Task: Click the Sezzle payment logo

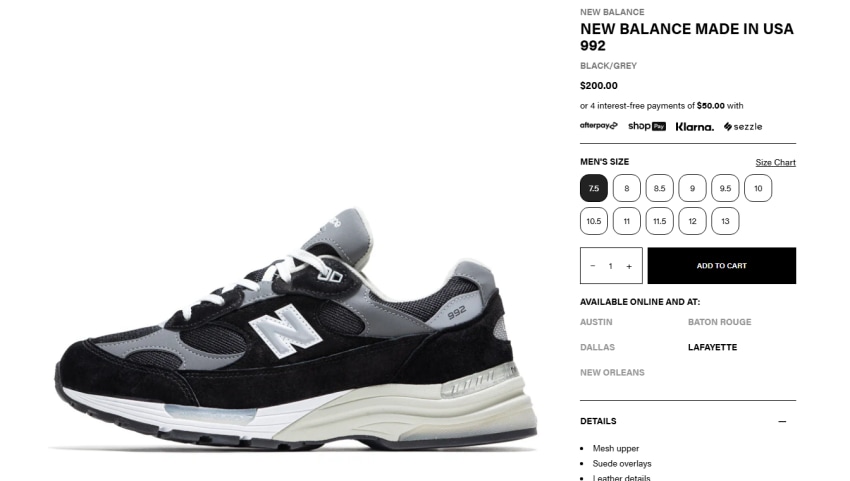Action: [x=743, y=126]
